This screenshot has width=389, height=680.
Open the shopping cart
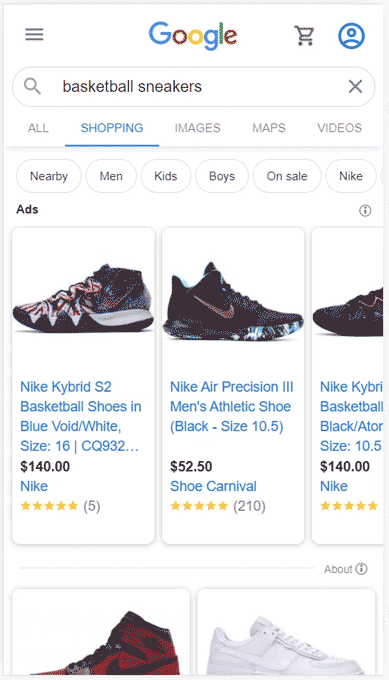(x=304, y=35)
